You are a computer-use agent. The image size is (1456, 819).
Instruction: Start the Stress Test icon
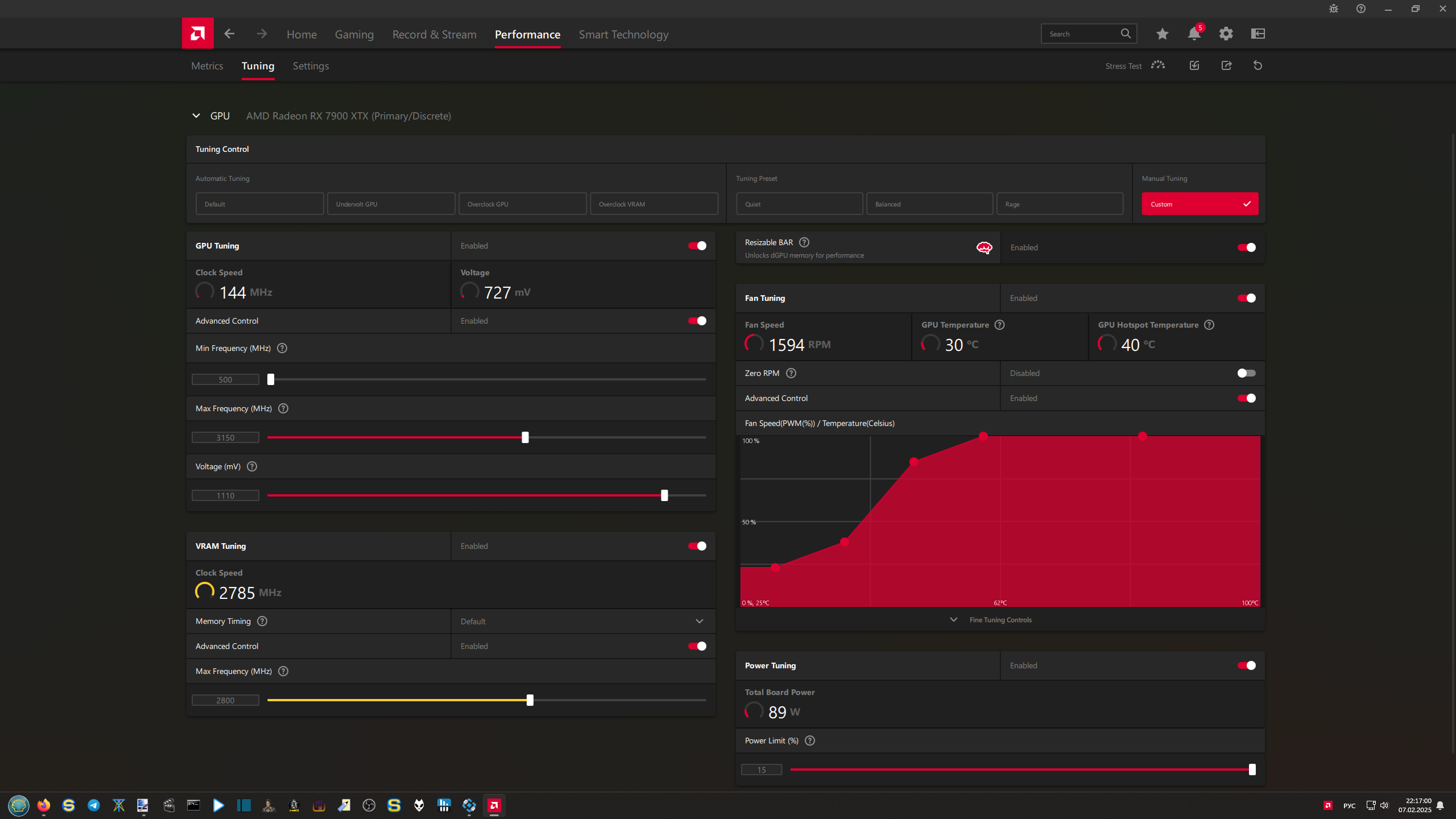pos(1157,65)
